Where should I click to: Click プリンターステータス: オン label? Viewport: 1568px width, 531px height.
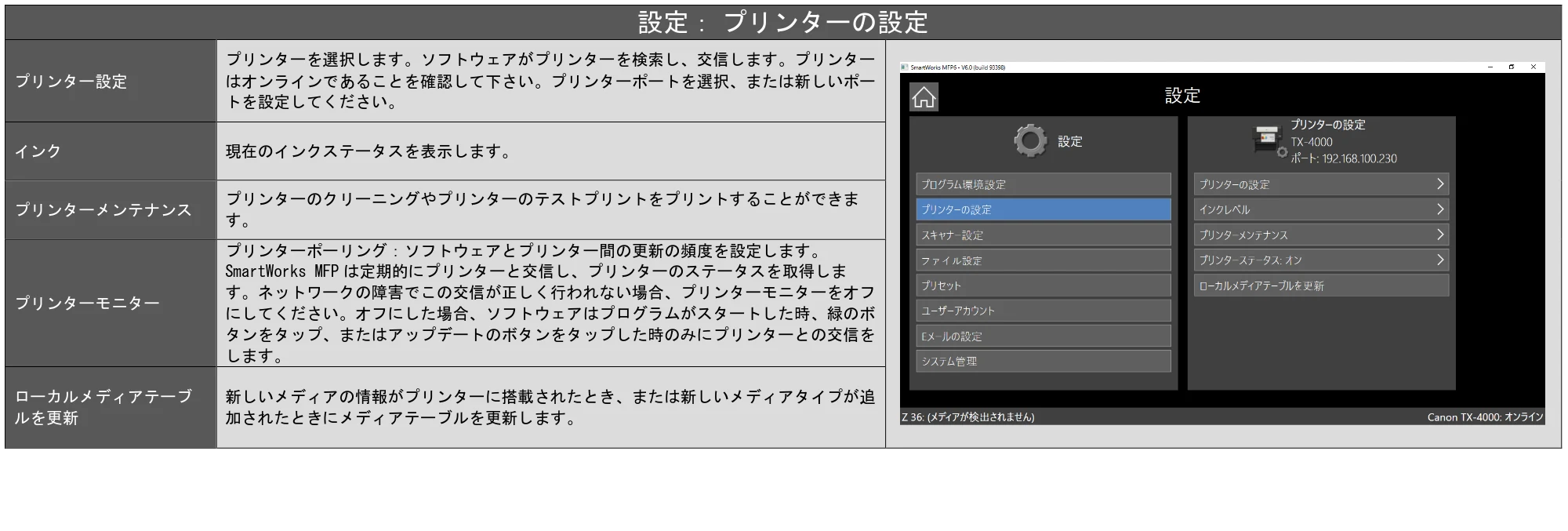click(x=1250, y=260)
